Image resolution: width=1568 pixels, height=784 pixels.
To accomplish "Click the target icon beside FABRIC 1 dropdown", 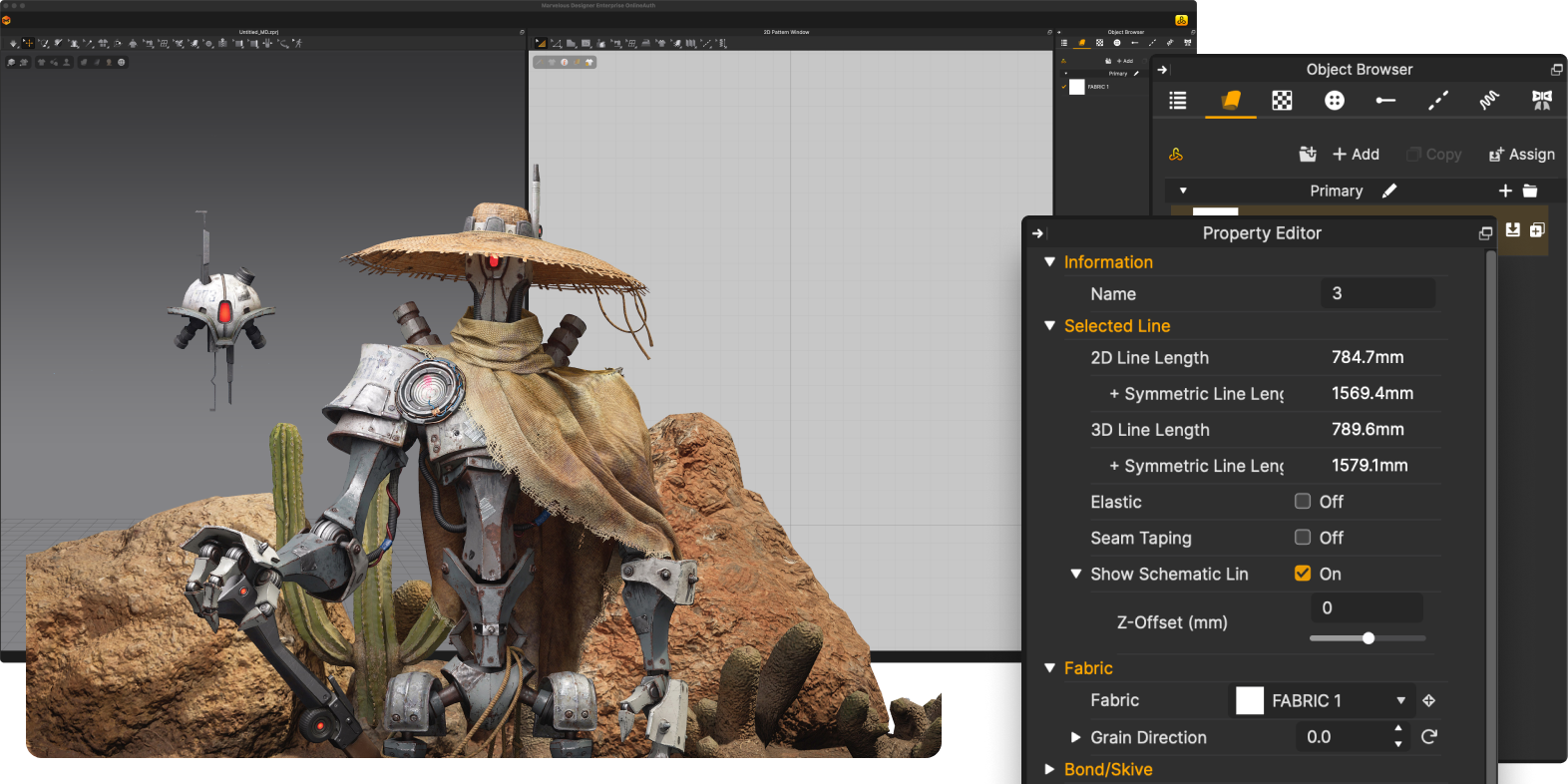I will (x=1428, y=700).
